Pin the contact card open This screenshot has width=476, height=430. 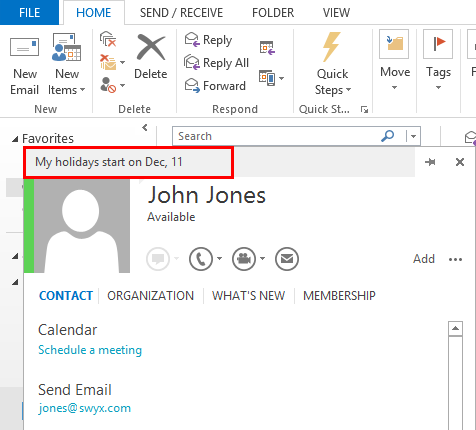(430, 162)
